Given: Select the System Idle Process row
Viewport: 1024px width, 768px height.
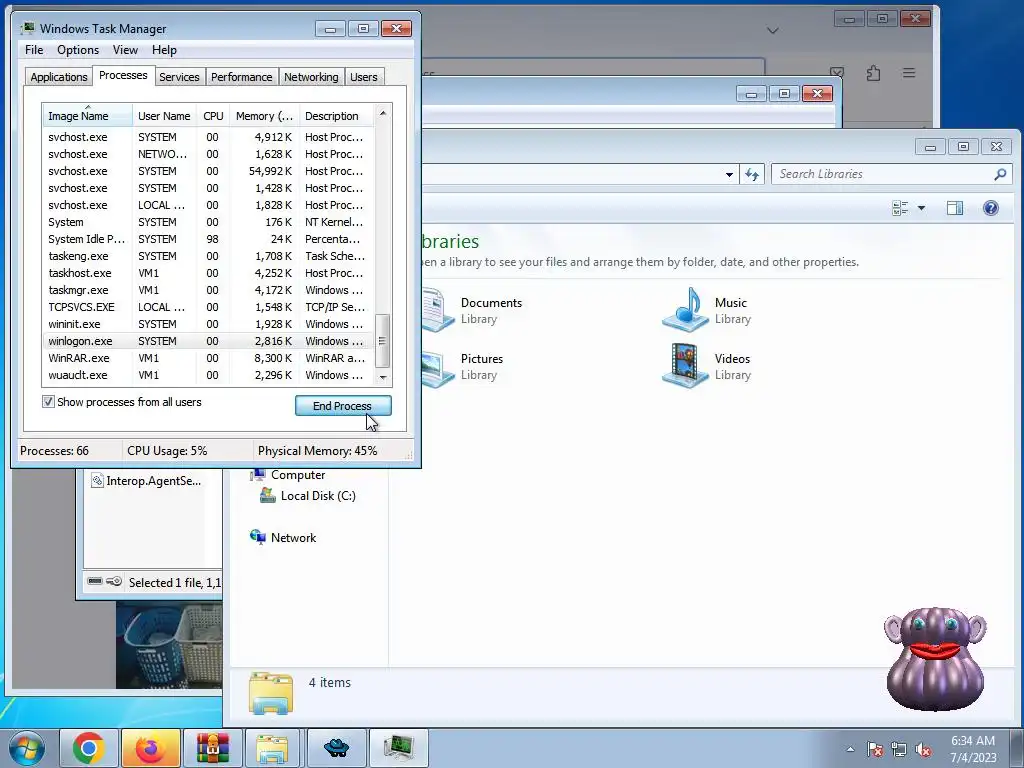Looking at the screenshot, I should coord(208,239).
